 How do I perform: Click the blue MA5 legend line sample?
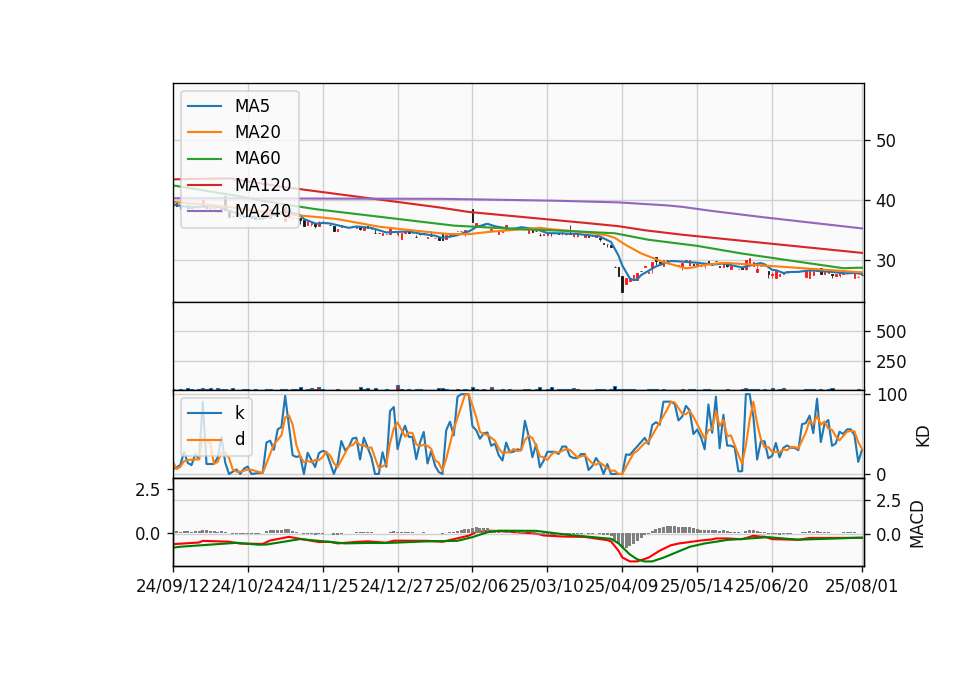204,106
